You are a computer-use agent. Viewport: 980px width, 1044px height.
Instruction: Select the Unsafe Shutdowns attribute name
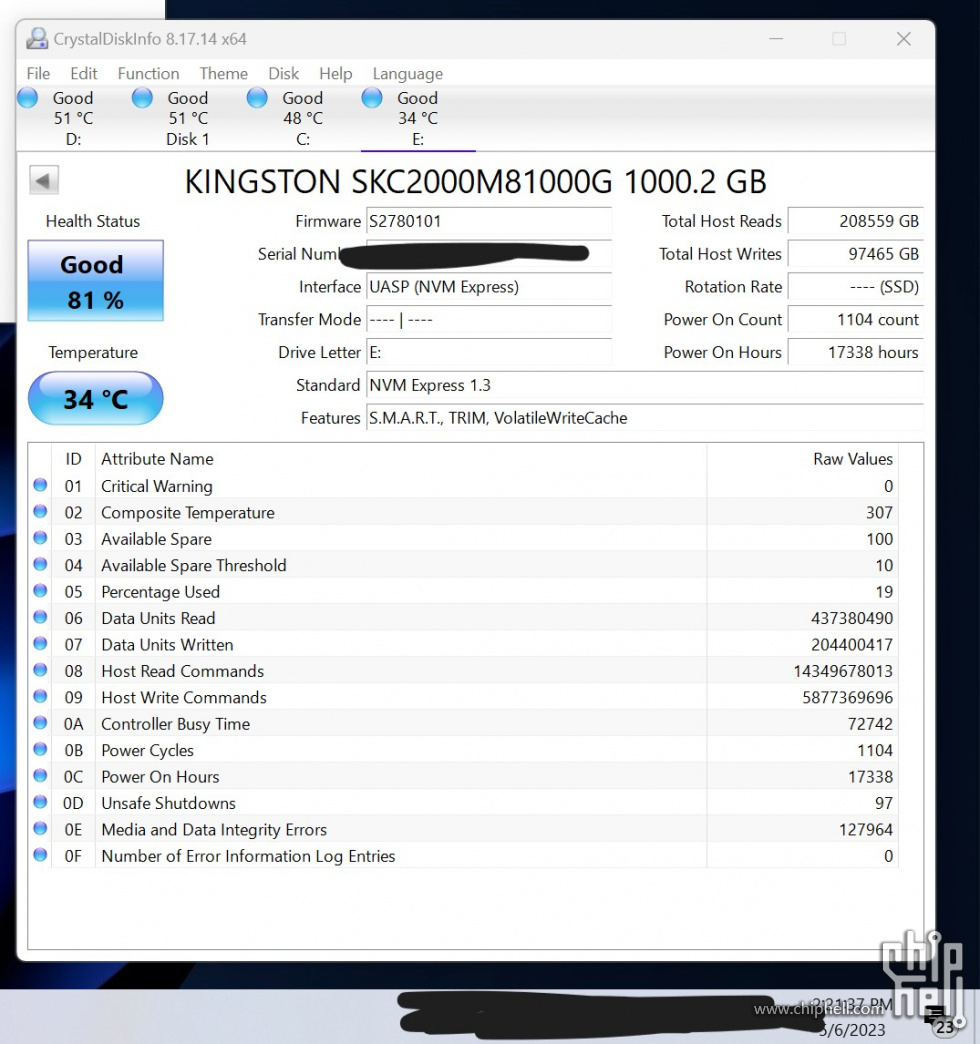click(x=168, y=803)
